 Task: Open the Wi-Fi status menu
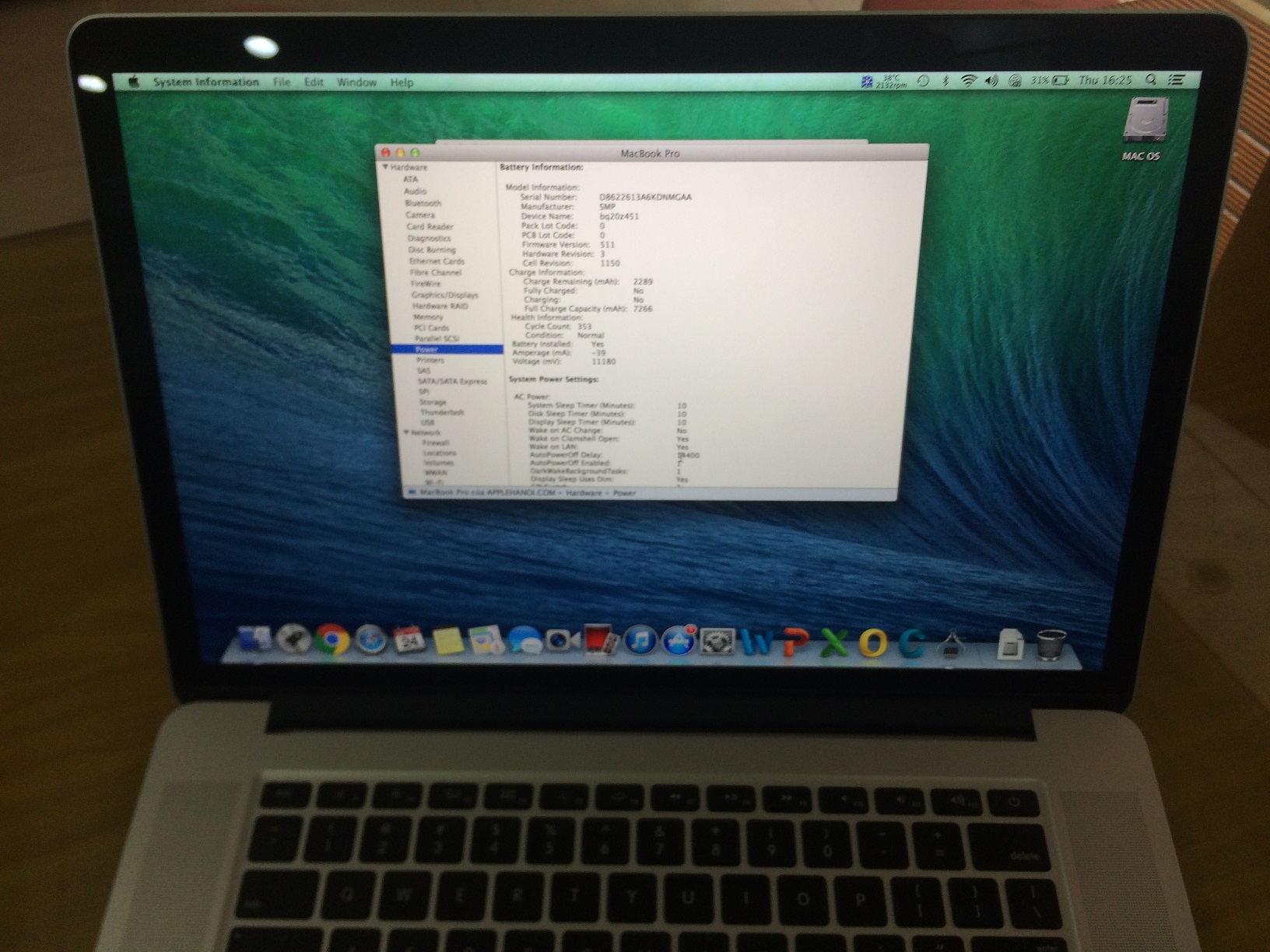[x=968, y=80]
